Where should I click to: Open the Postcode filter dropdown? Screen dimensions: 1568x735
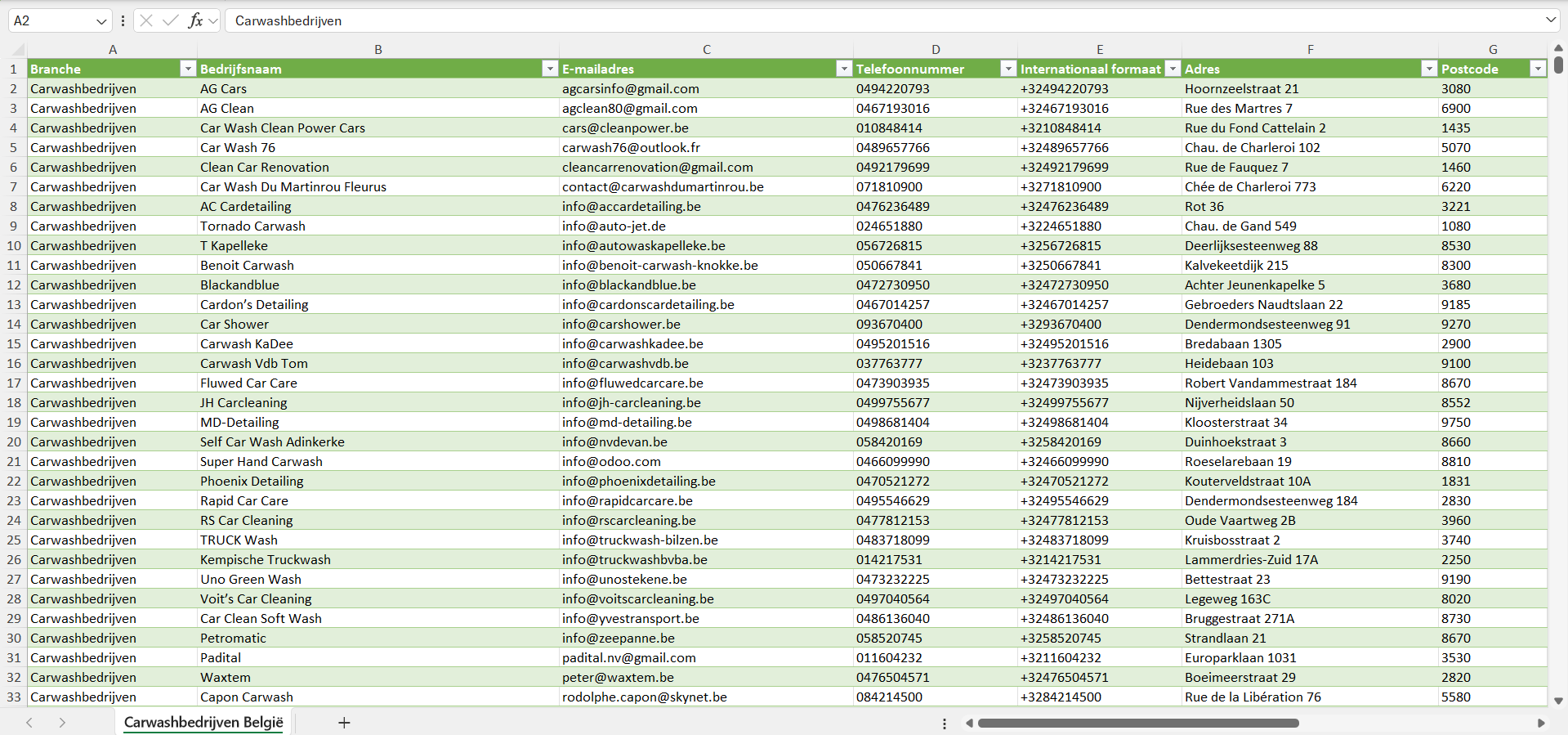tap(1538, 69)
